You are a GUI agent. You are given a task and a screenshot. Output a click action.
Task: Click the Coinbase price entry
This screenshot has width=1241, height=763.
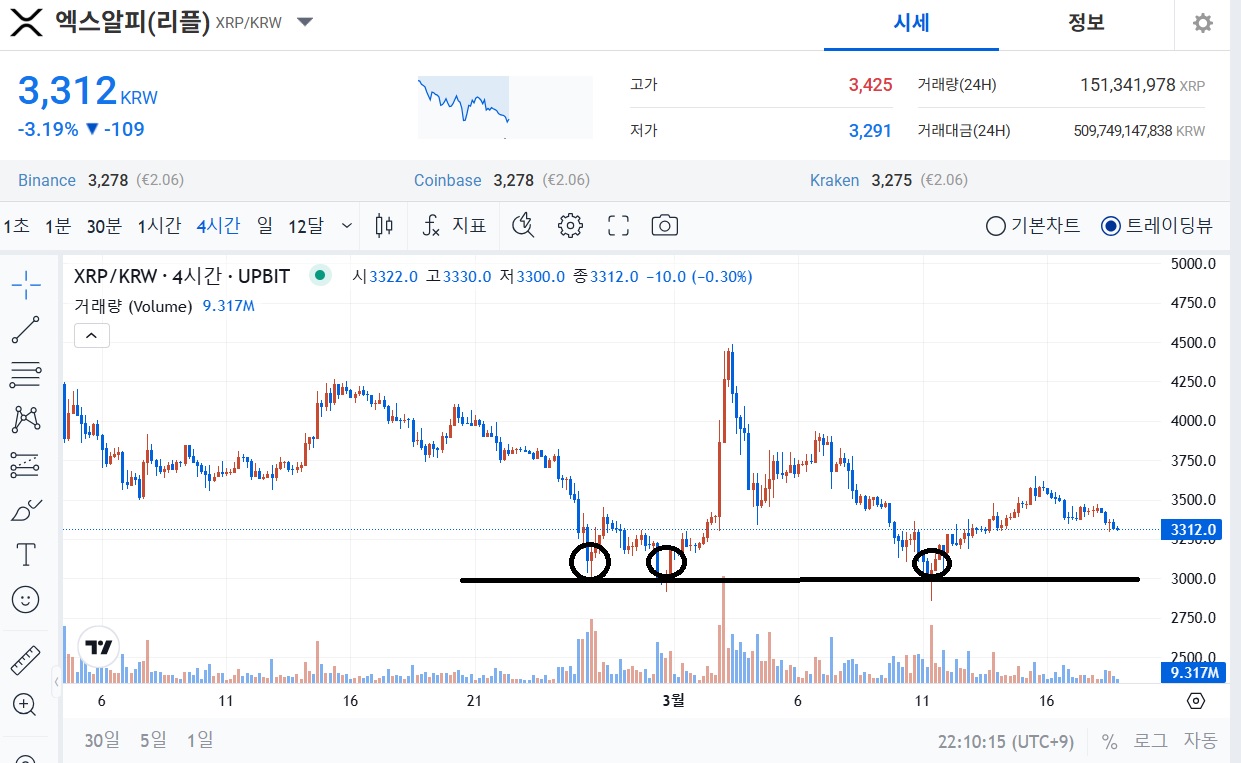tap(502, 181)
